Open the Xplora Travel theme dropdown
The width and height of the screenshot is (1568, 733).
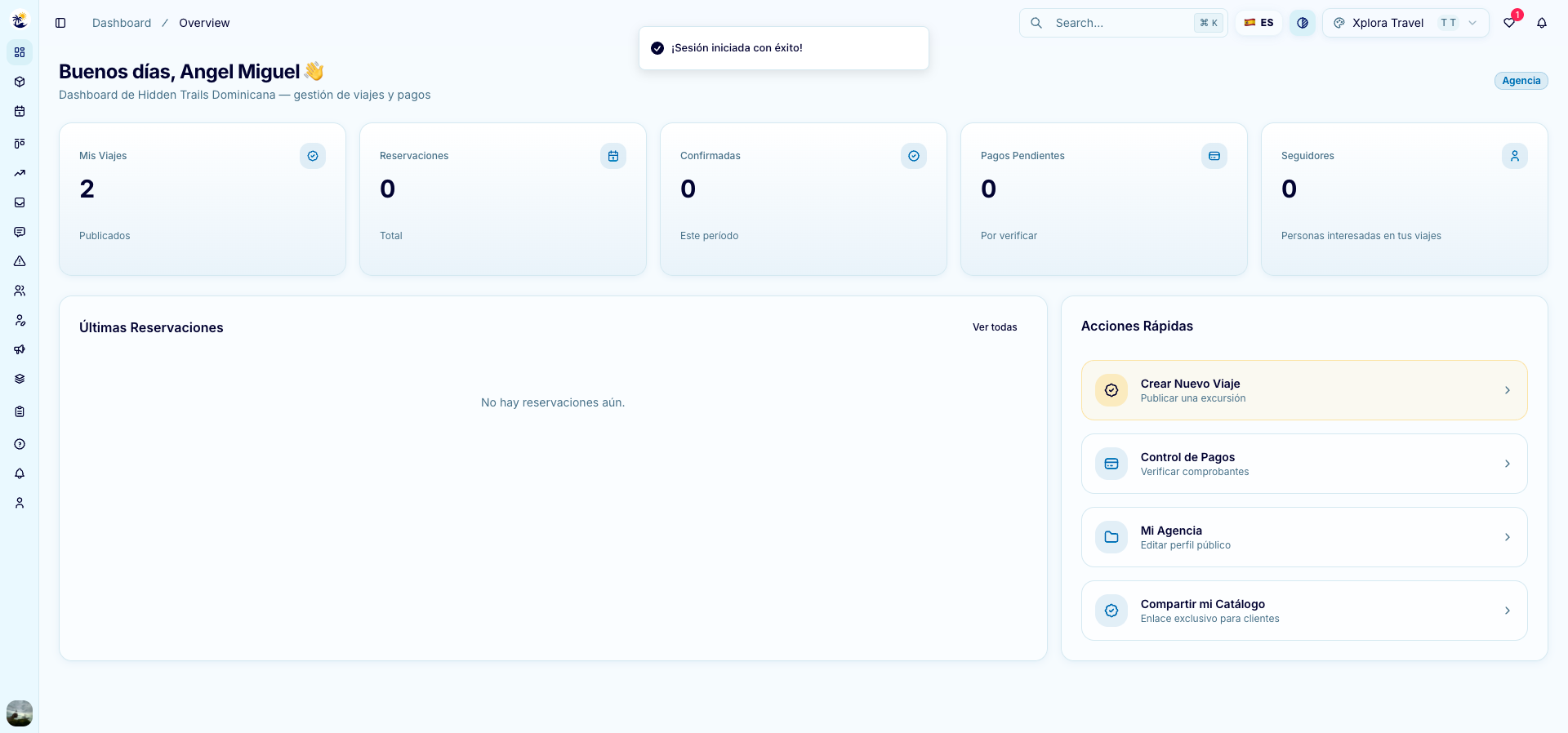pos(1405,23)
